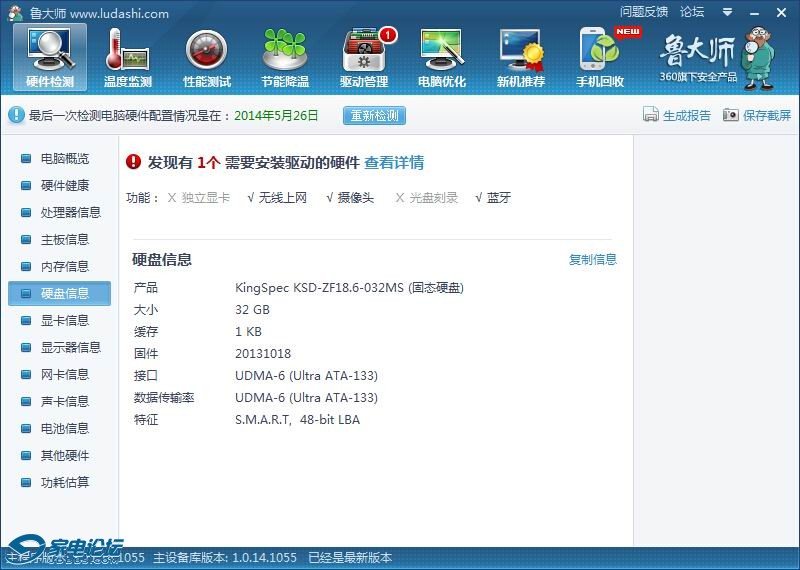
Task: Click feature value S.M.A.R.T, 48-bit LBA
Action: tap(297, 419)
